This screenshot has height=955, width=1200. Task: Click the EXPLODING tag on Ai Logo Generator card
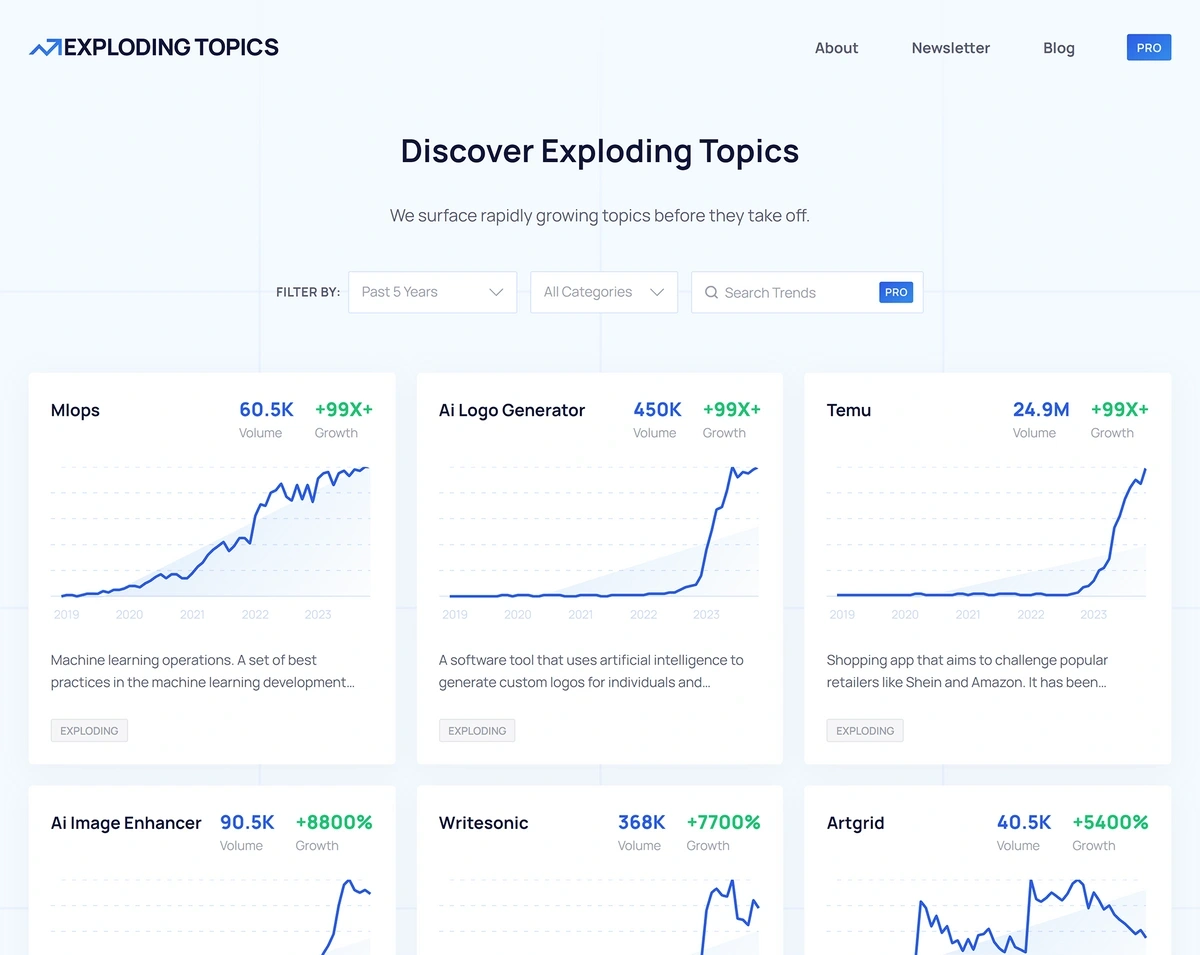pyautogui.click(x=477, y=731)
